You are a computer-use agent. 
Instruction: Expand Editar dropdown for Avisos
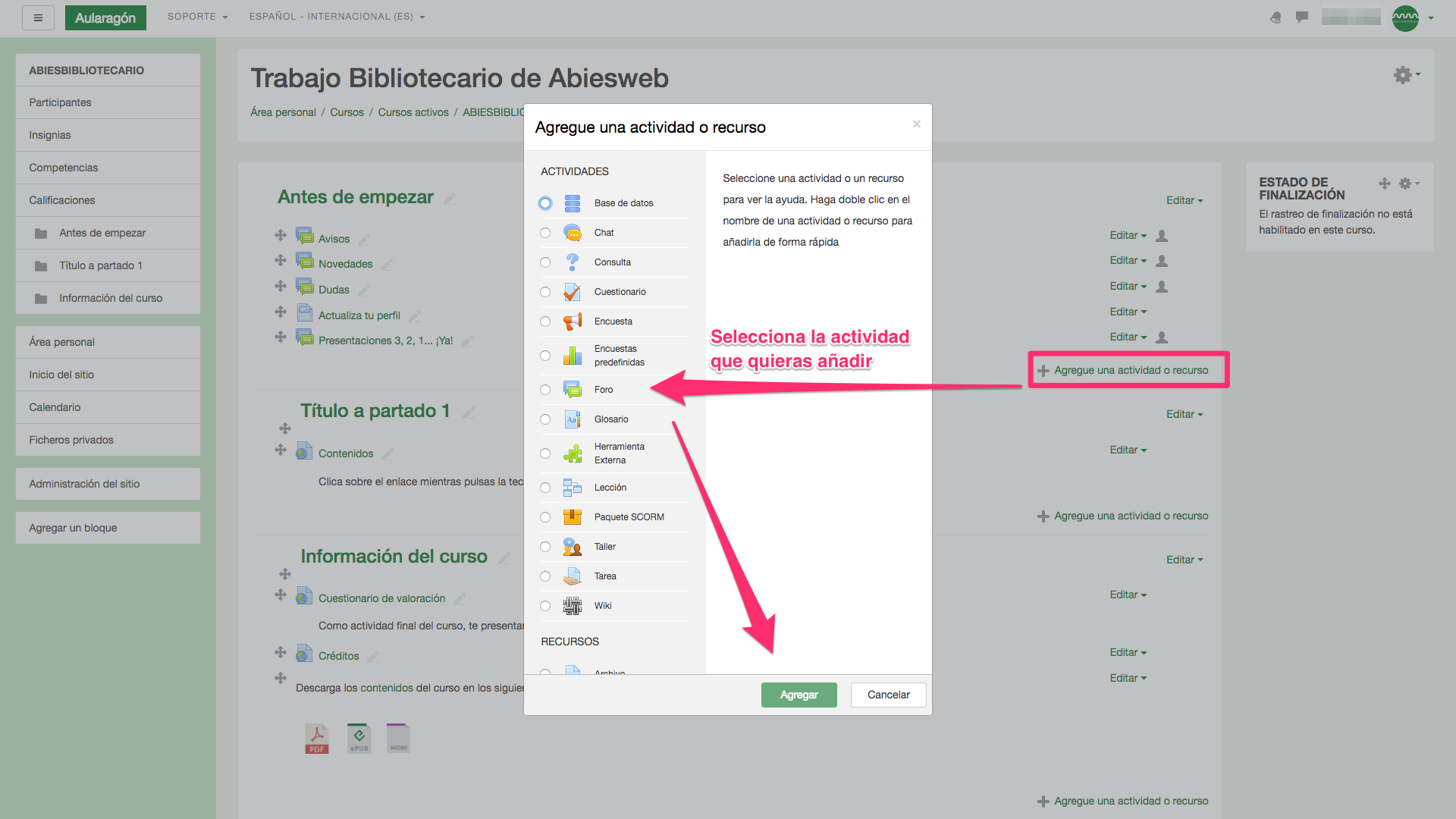(1128, 236)
